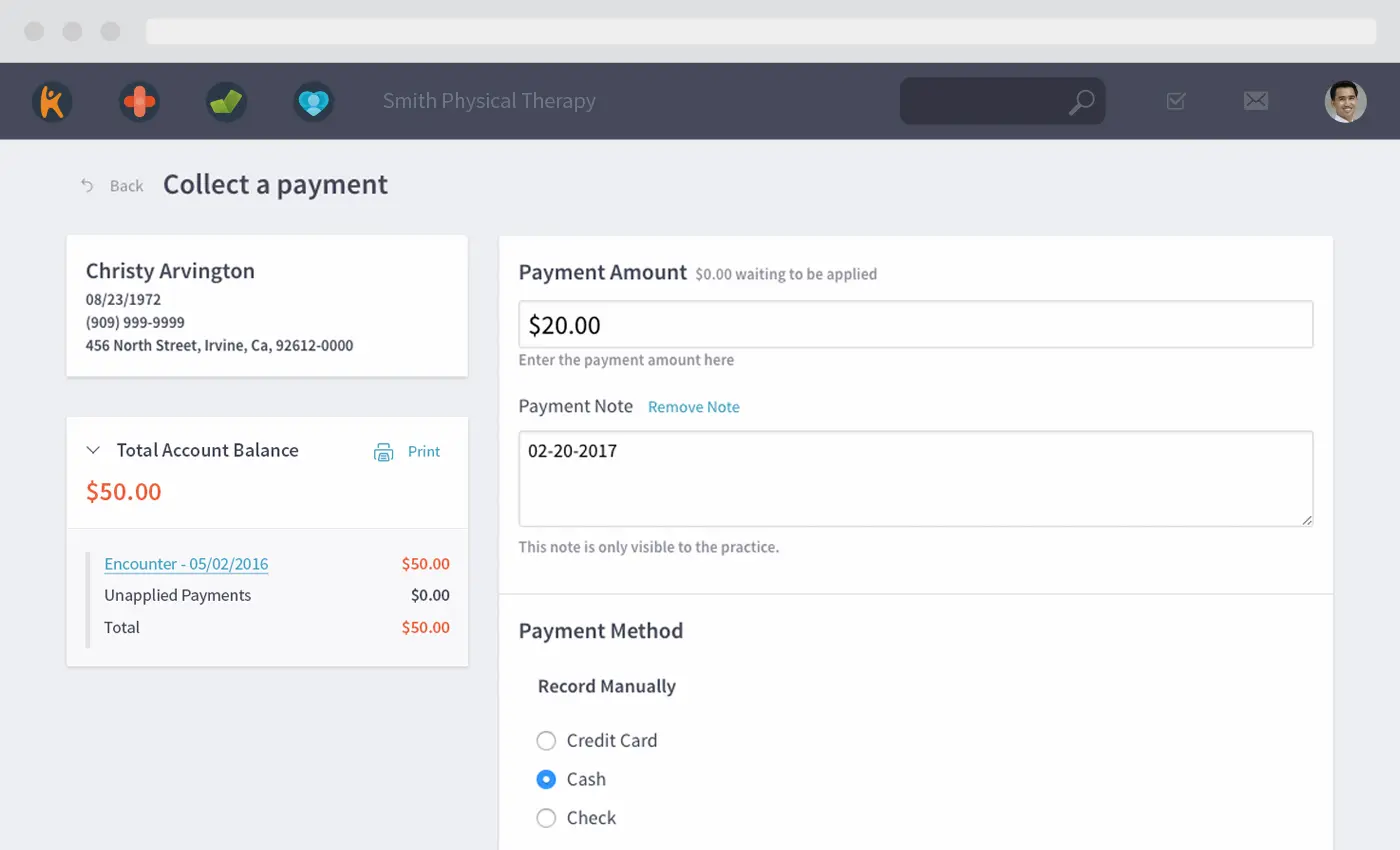Open the messages envelope icon

(1255, 101)
